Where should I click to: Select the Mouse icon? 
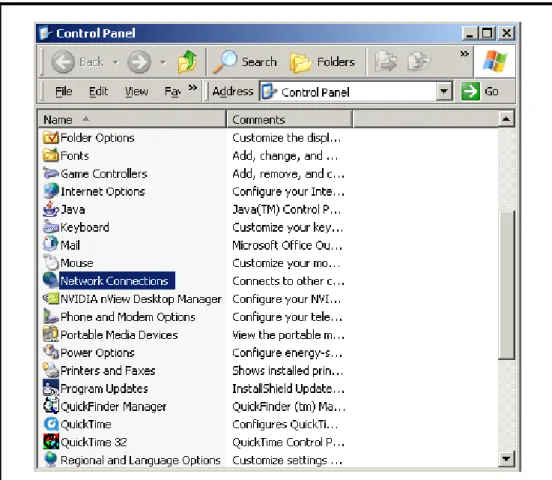click(51, 263)
